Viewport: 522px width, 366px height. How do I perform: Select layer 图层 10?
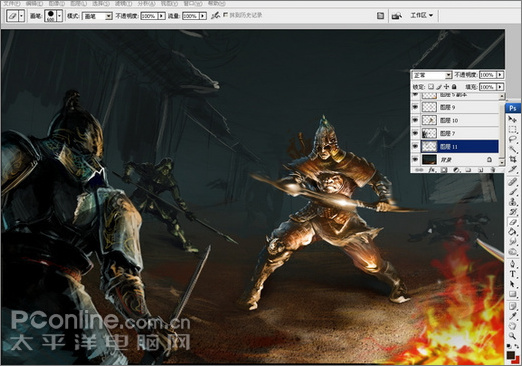pos(459,120)
